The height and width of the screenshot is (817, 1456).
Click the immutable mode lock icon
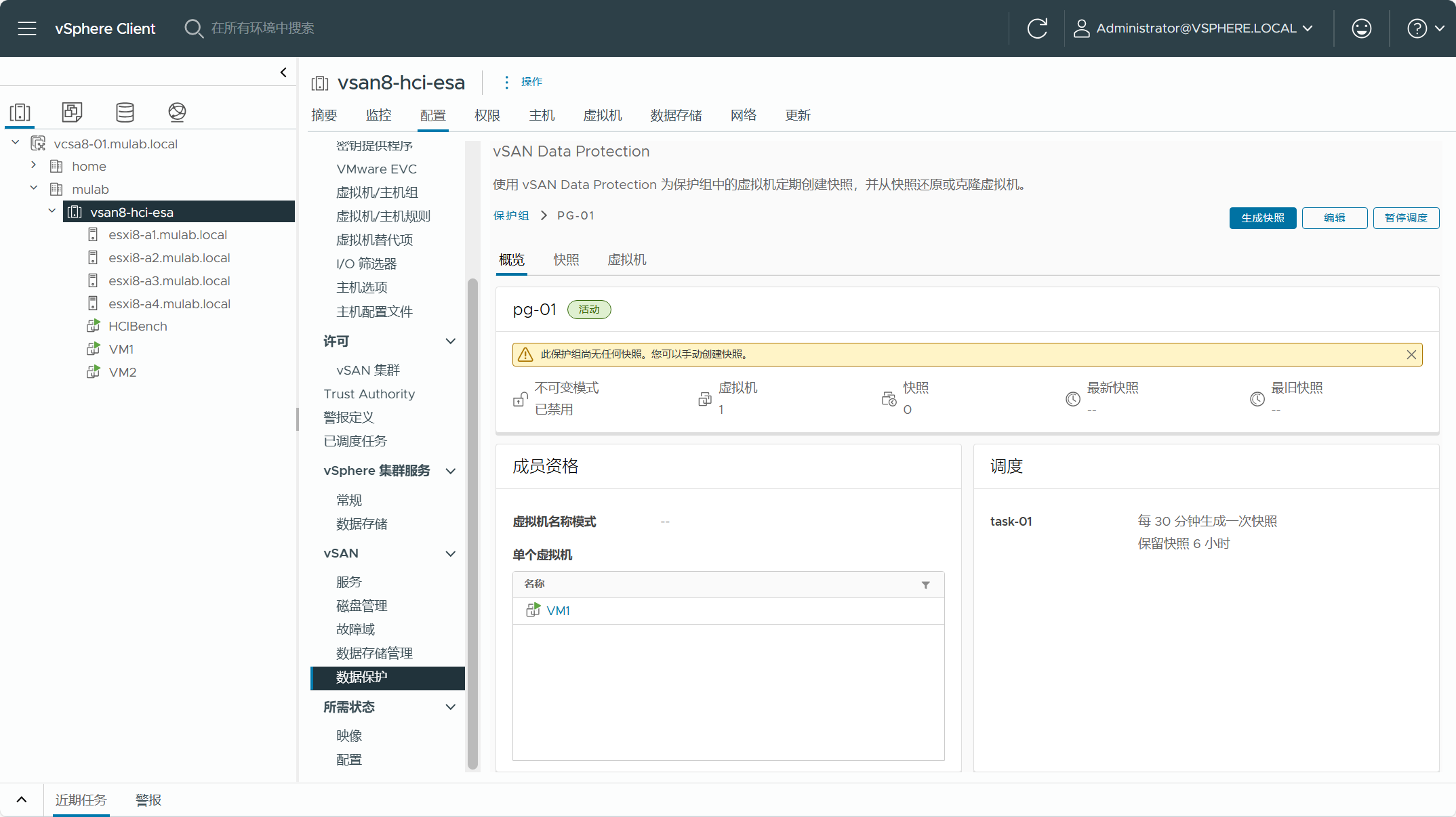[x=521, y=398]
